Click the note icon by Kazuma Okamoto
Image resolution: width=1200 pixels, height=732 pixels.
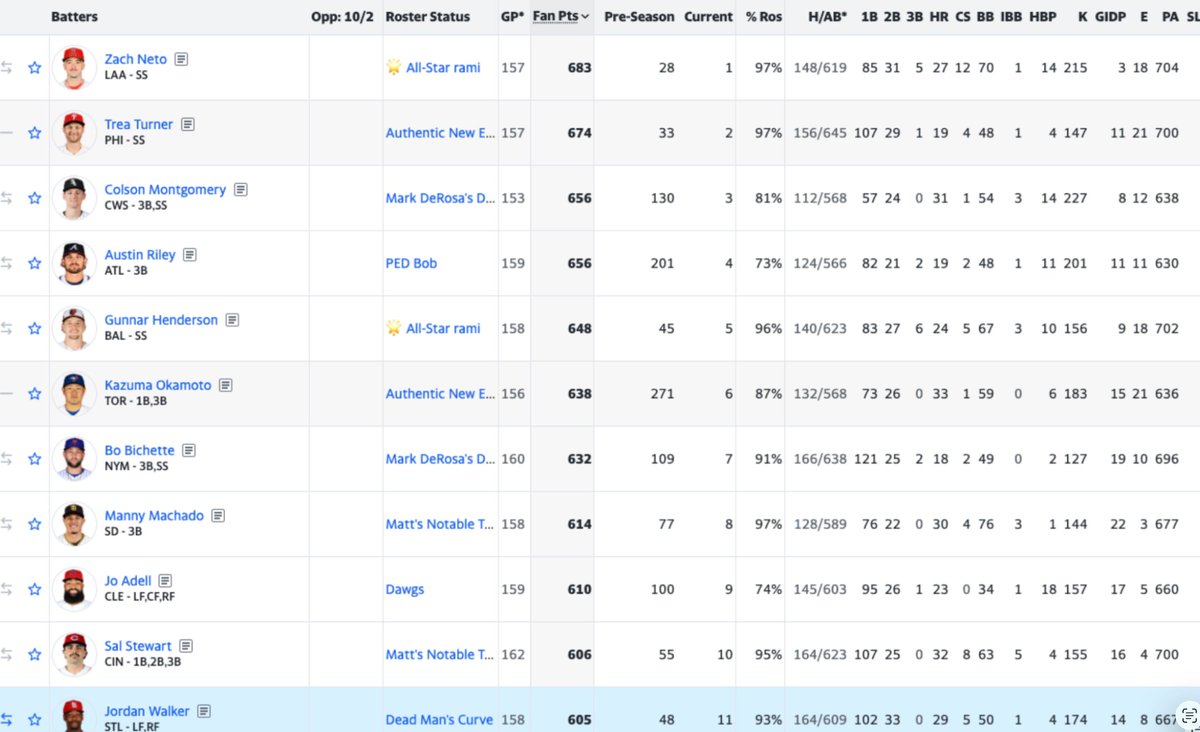tap(226, 385)
